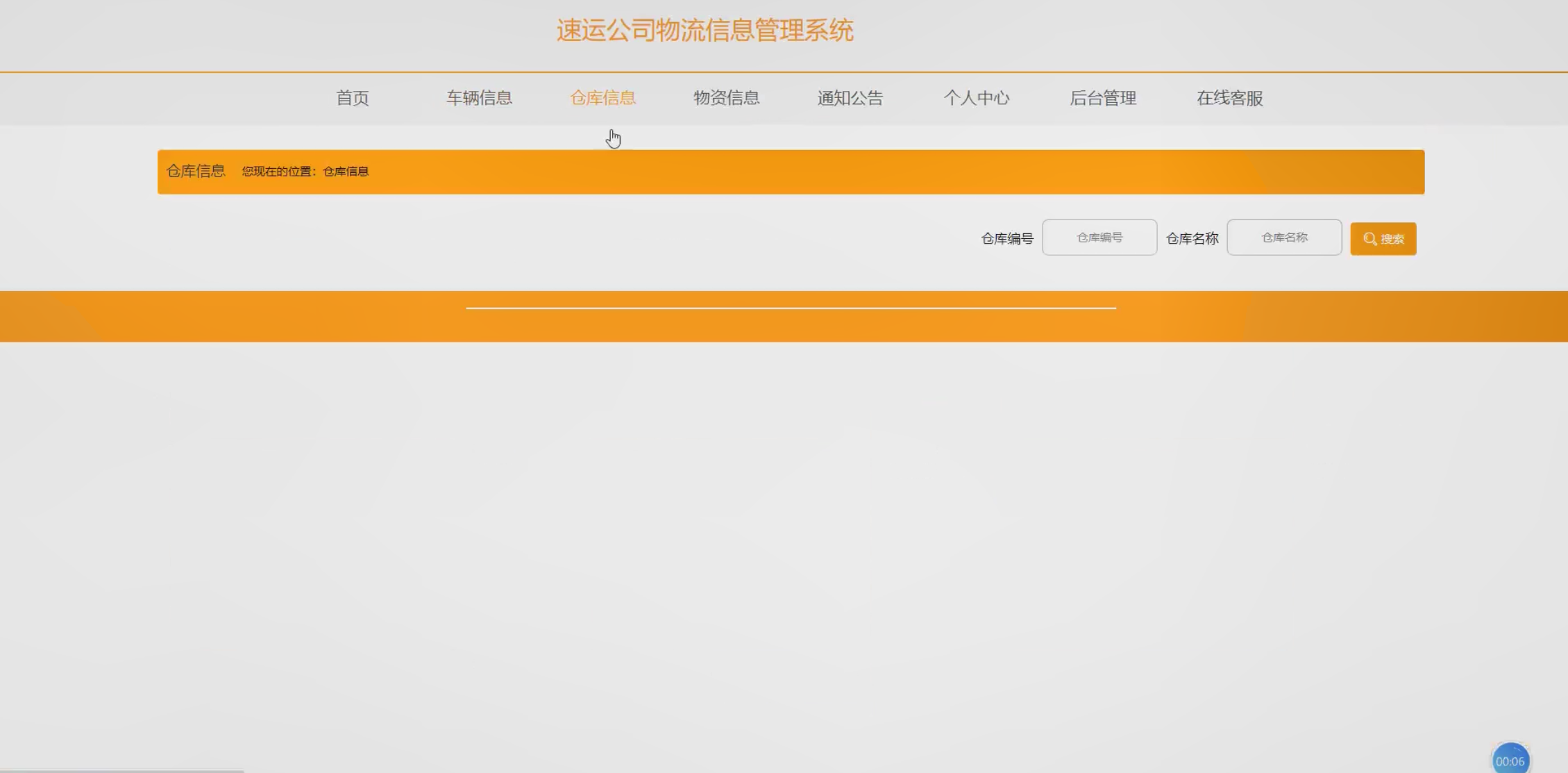Focus the 仓库名称 search input
Viewport: 1568px width, 773px height.
[1284, 238]
